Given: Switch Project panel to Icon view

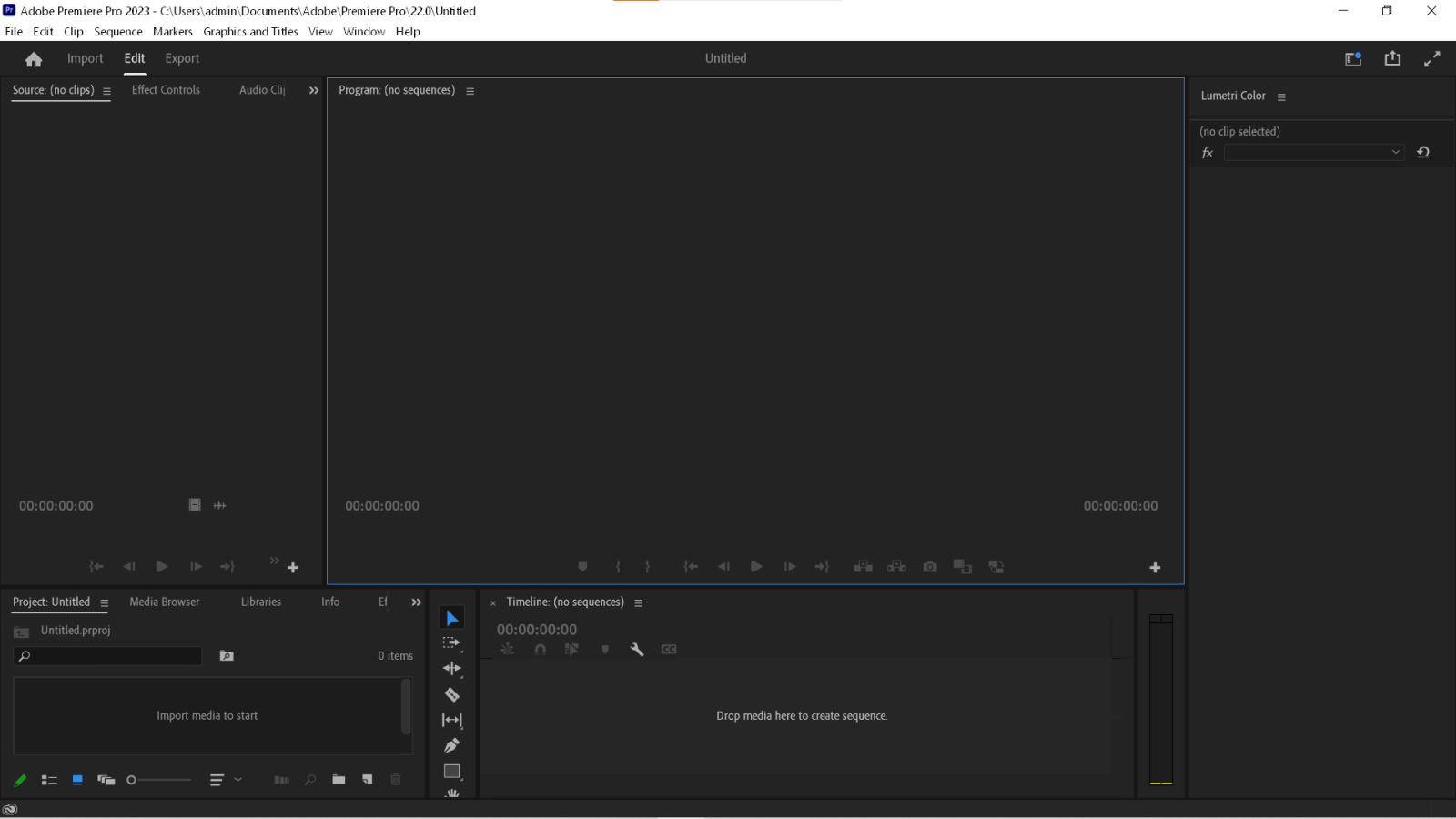Looking at the screenshot, I should (x=77, y=780).
